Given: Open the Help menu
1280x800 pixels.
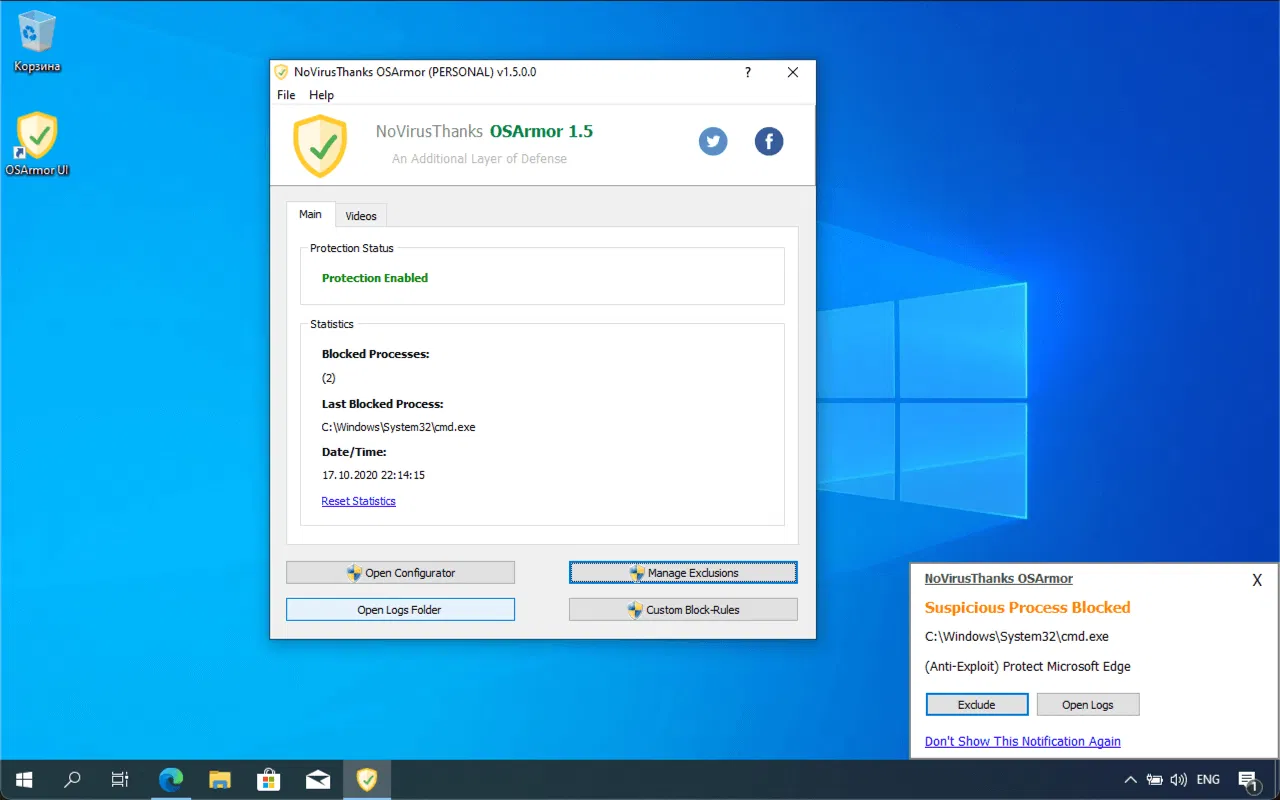Looking at the screenshot, I should click(321, 95).
